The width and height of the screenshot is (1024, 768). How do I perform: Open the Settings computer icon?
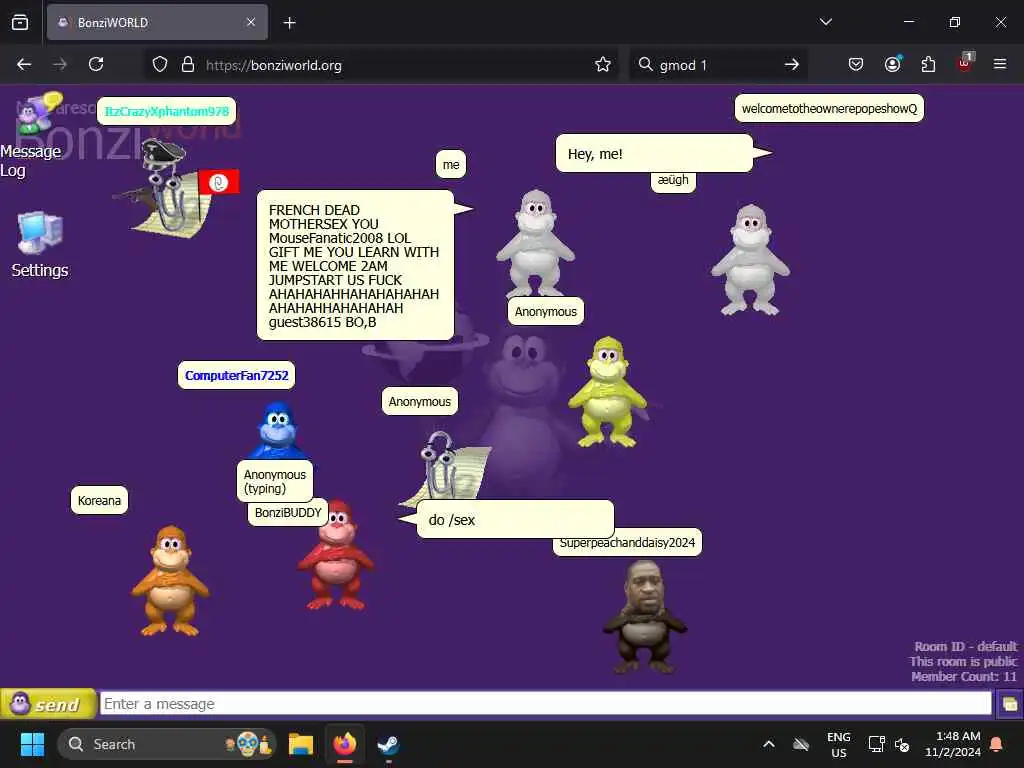[x=40, y=245]
